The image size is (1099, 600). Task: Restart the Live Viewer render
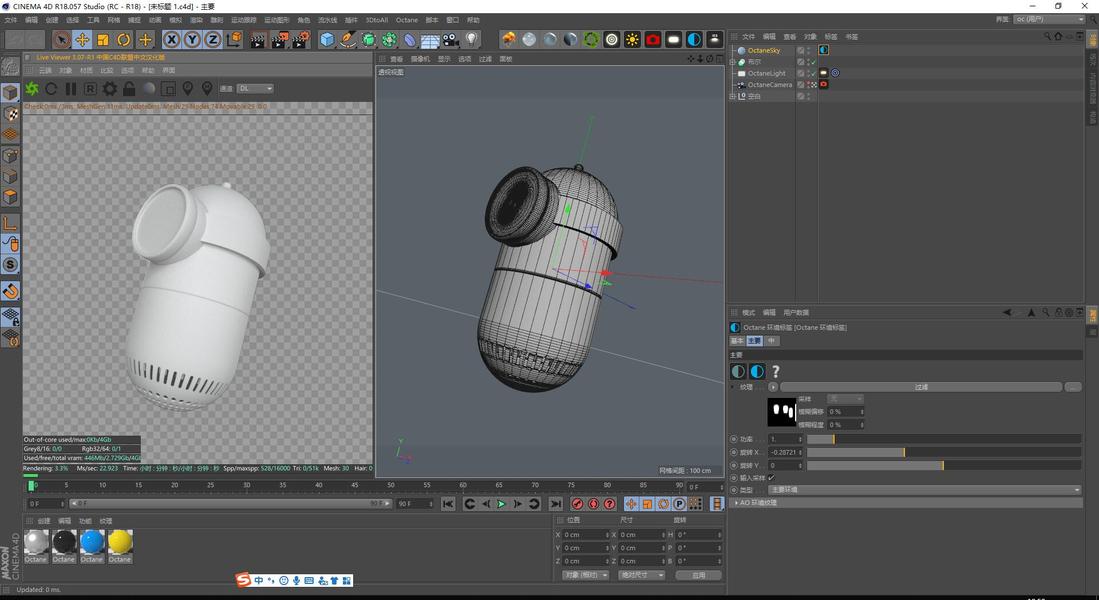51,88
